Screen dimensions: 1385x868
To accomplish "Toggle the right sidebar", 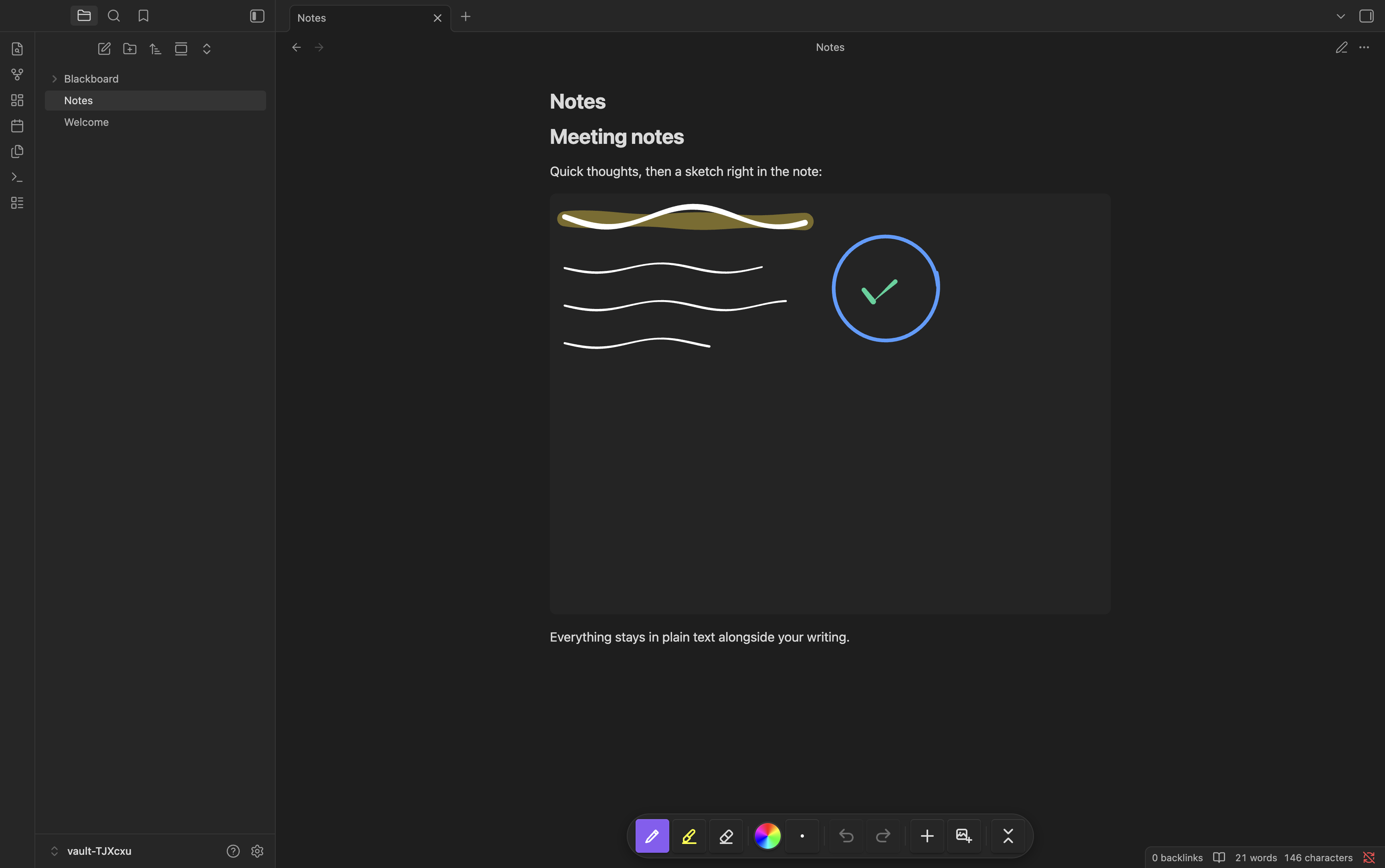I will [x=1367, y=16].
